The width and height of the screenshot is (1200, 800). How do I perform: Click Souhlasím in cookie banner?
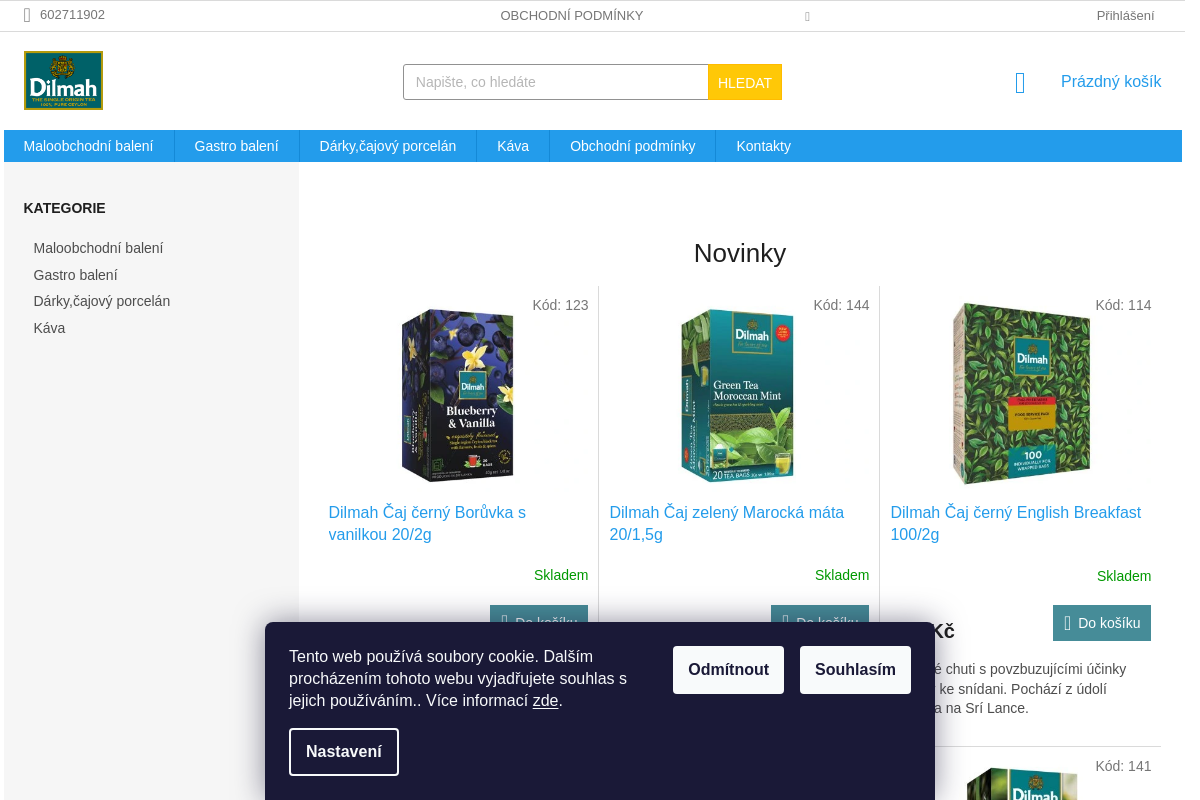(855, 670)
